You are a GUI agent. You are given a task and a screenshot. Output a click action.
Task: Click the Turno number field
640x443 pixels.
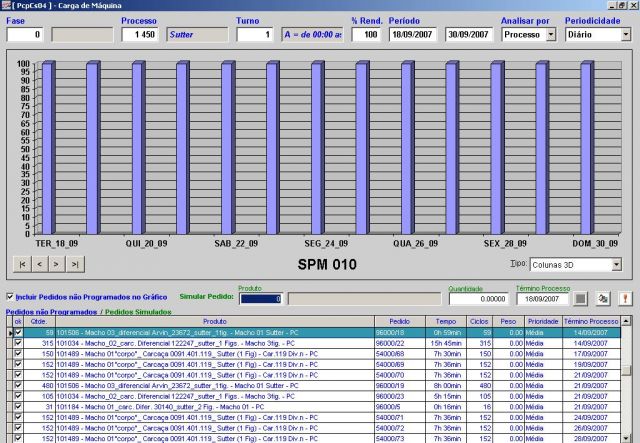[255, 35]
